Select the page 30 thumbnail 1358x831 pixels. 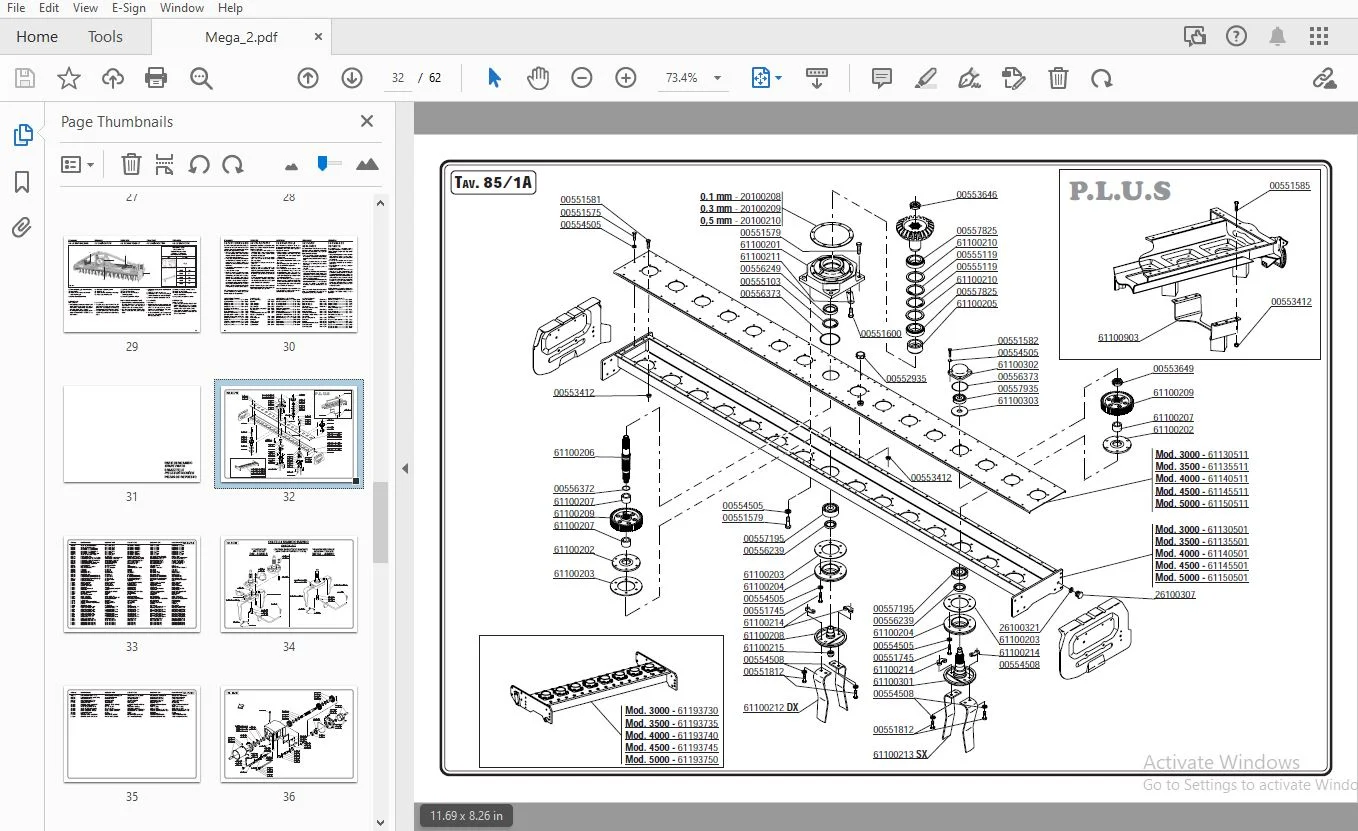click(289, 285)
